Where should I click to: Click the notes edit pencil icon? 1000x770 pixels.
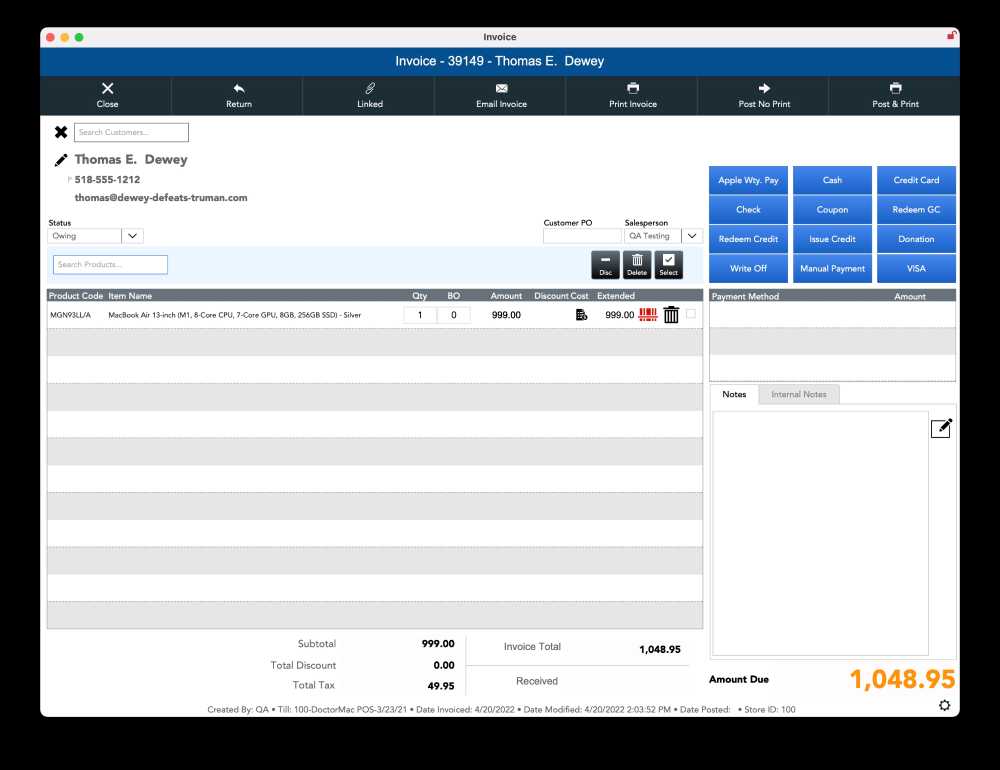941,428
